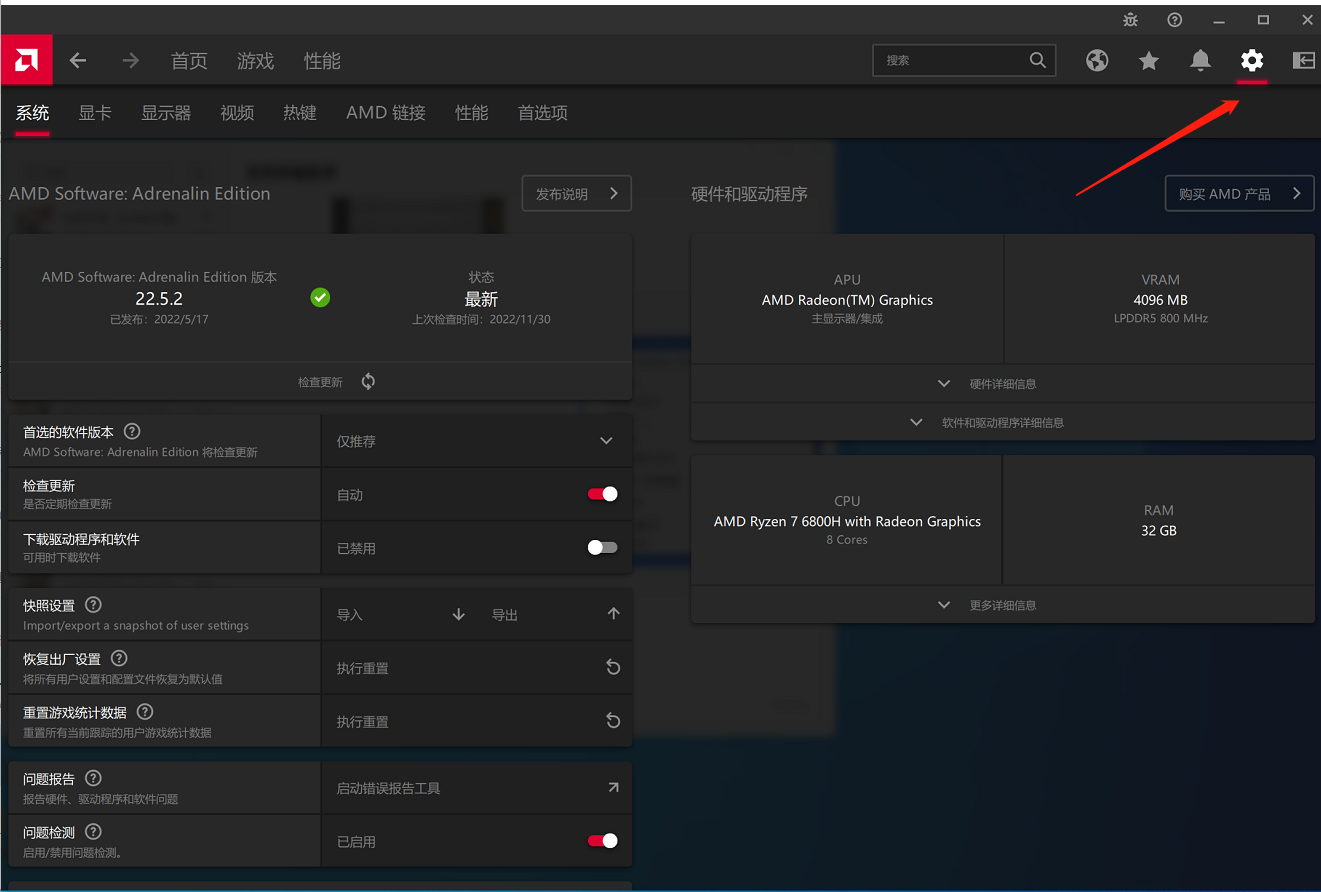Open the web browser globe icon
The width and height of the screenshot is (1321, 892).
pyautogui.click(x=1097, y=61)
